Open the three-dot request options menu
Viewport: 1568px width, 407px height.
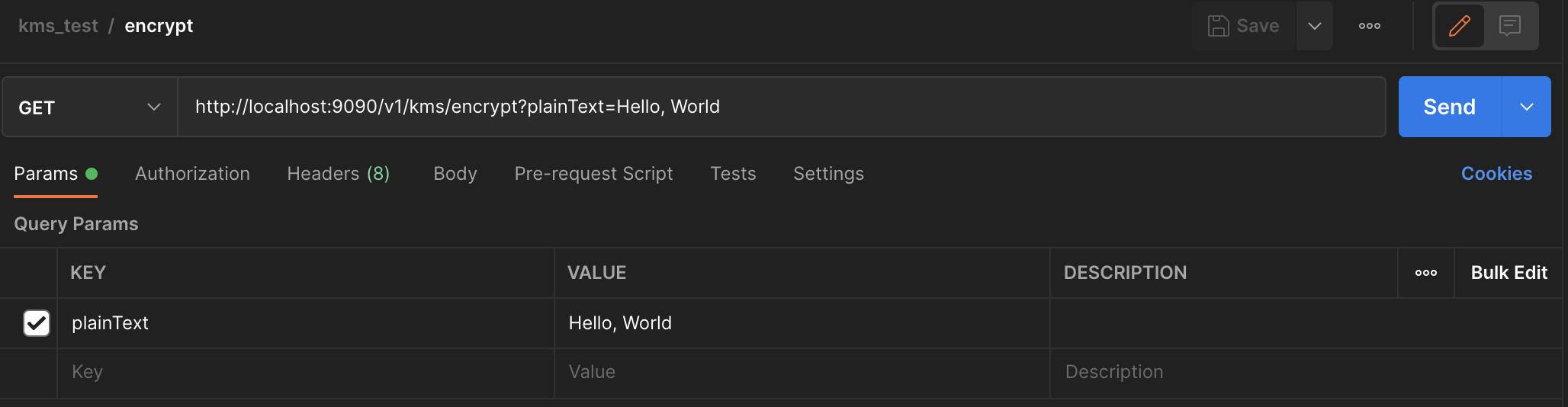tap(1369, 26)
